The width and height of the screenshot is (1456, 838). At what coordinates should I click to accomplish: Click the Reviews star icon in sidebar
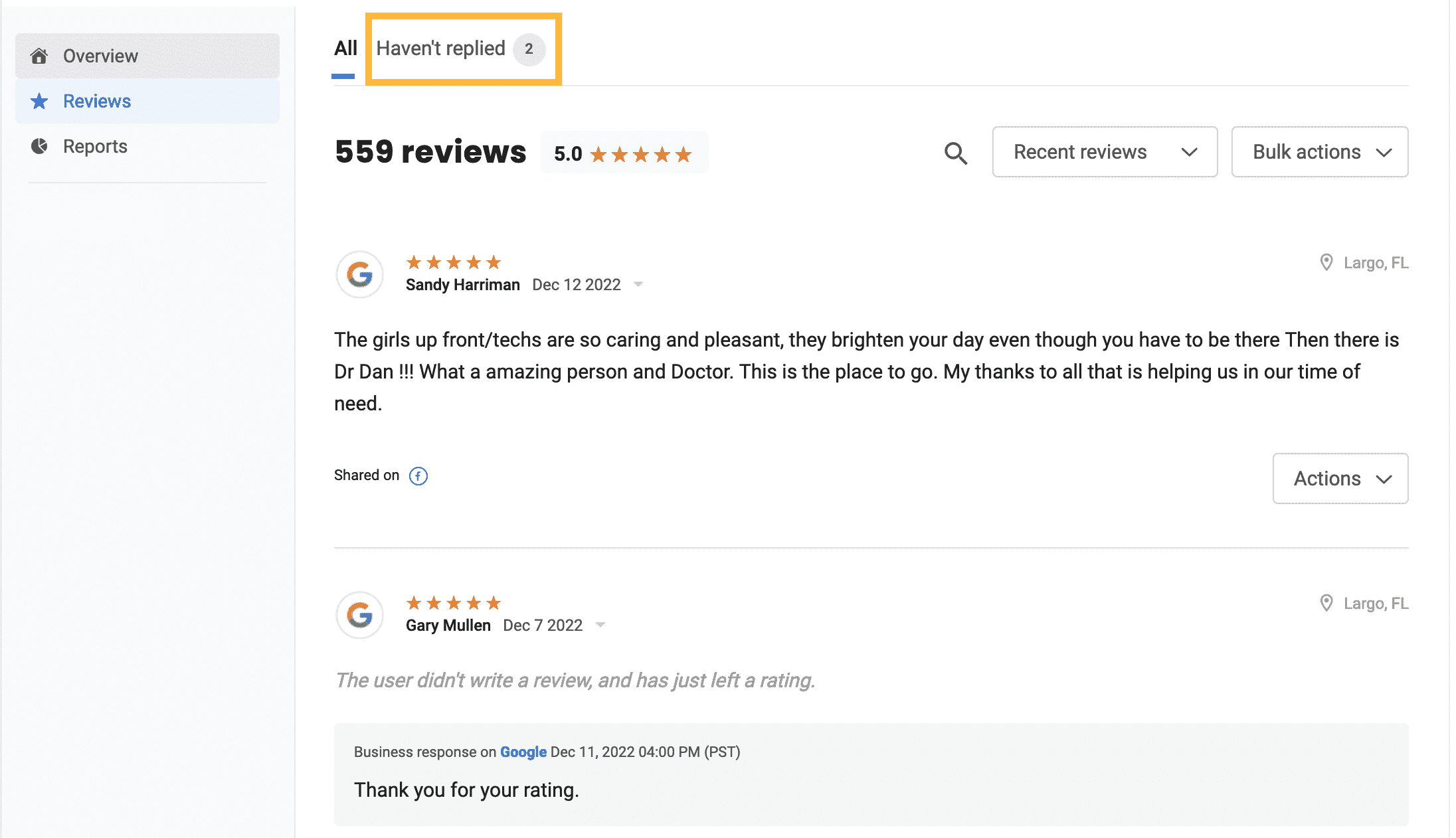click(x=39, y=101)
